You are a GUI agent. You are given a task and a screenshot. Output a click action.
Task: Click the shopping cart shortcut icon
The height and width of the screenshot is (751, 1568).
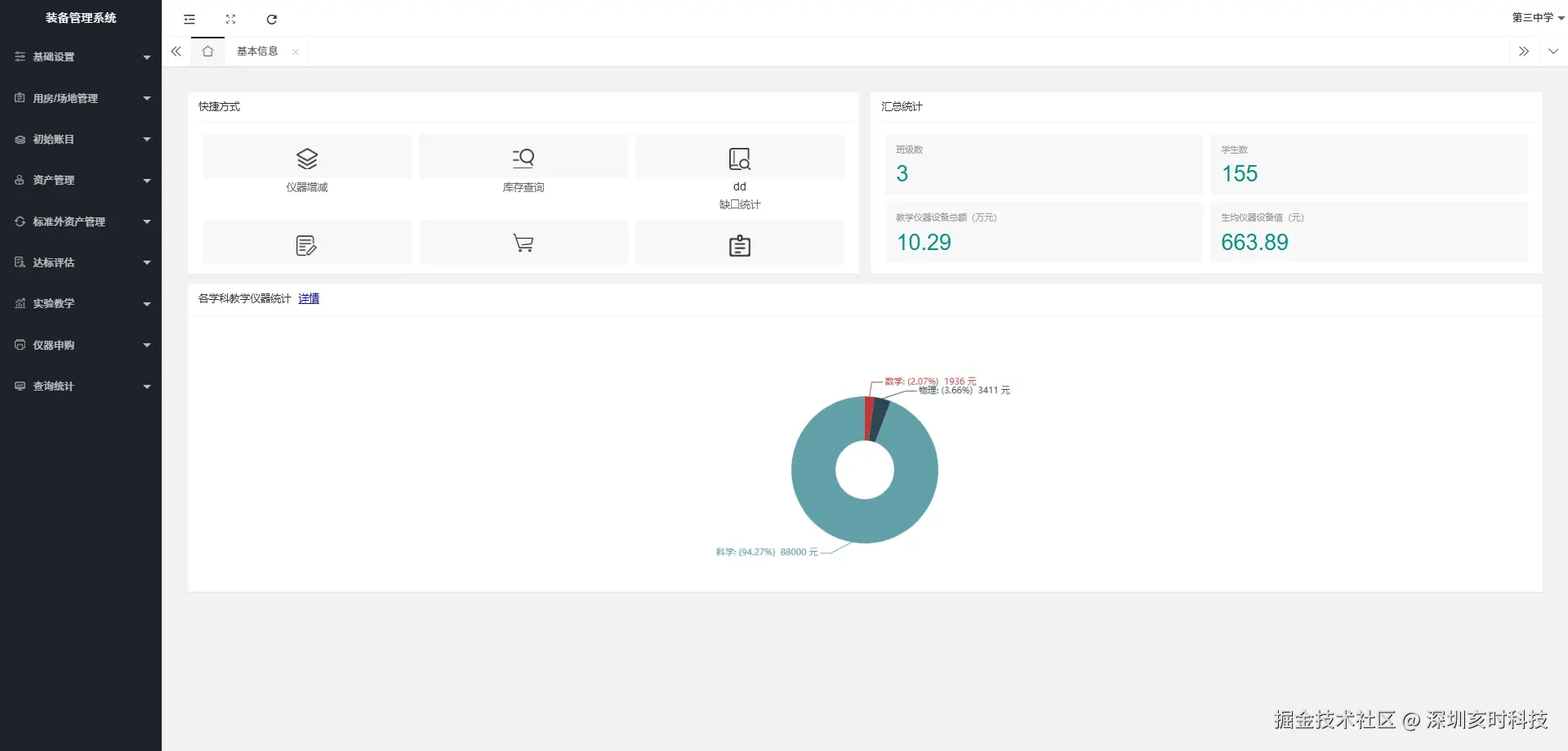[523, 244]
